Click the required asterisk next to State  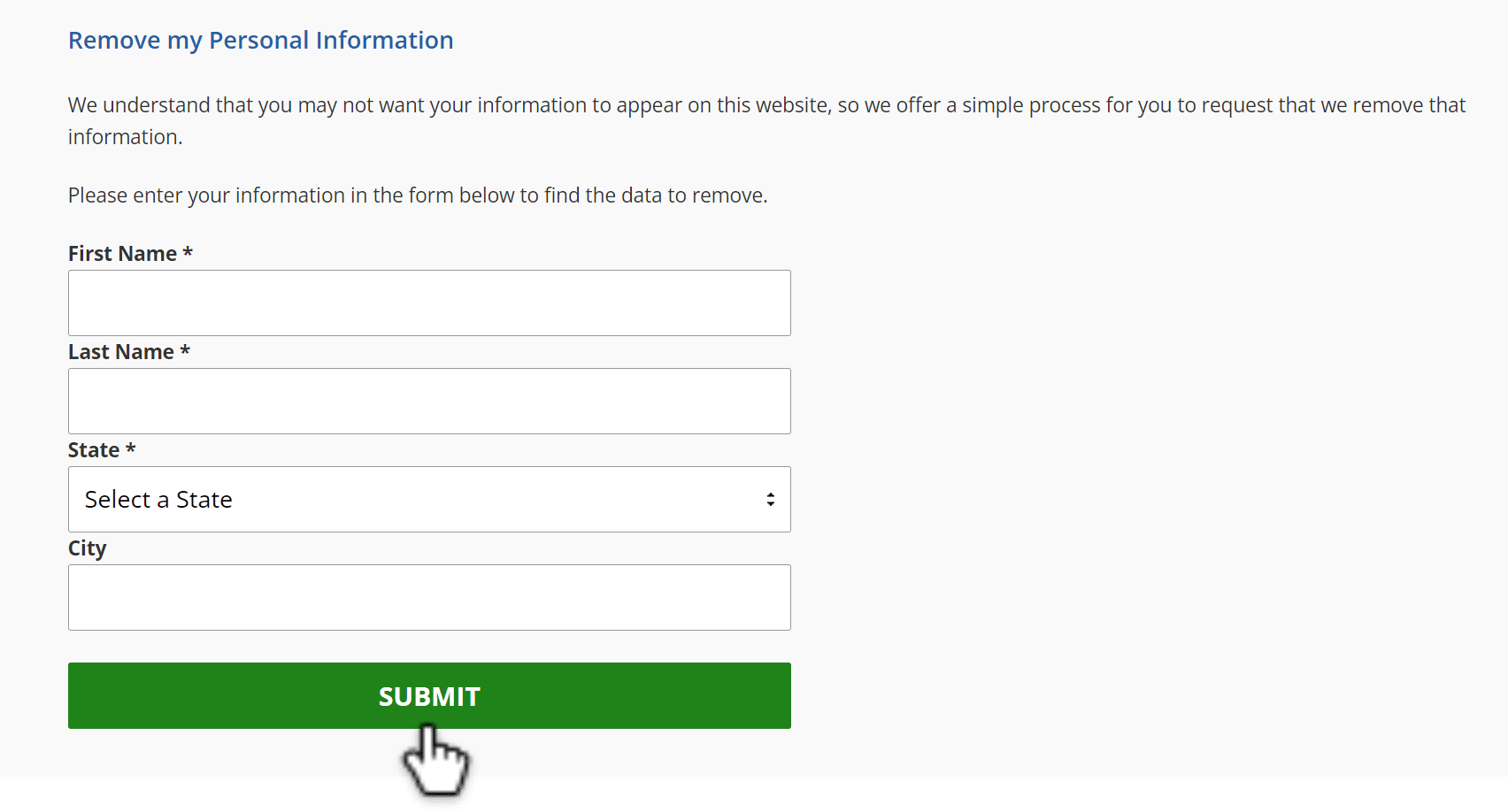click(x=130, y=449)
